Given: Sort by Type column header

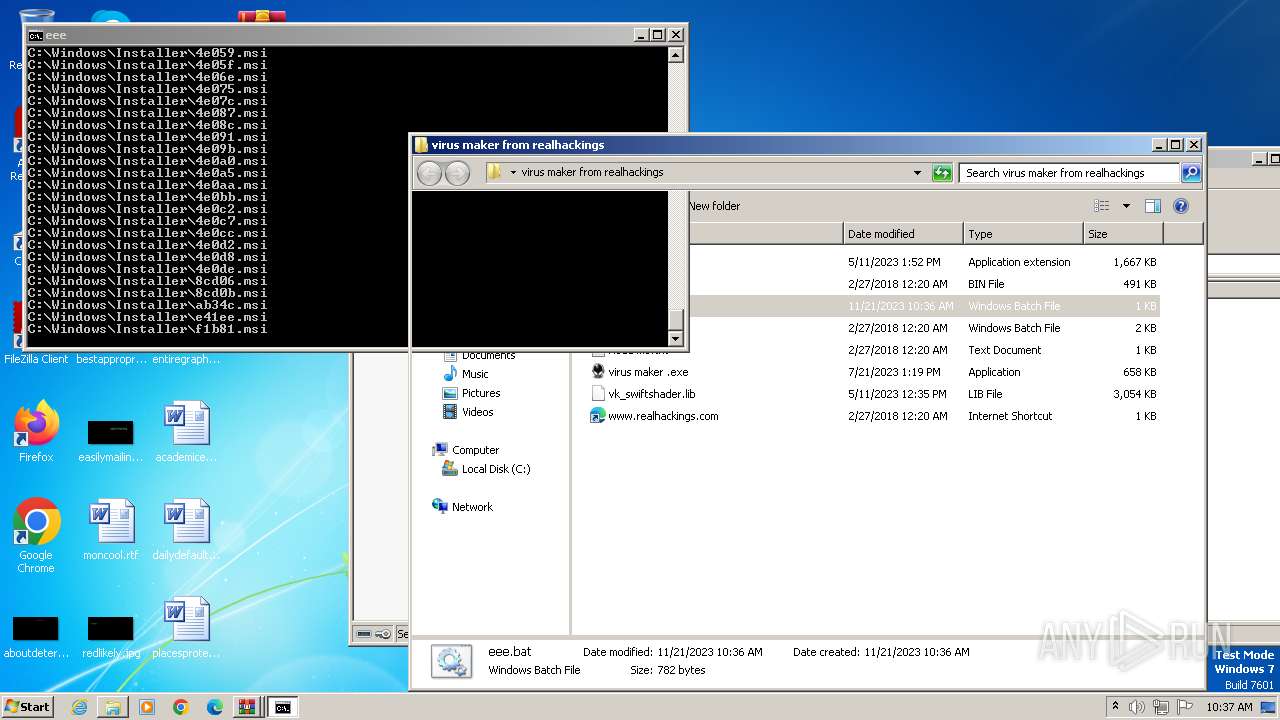Looking at the screenshot, I should [x=1024, y=234].
